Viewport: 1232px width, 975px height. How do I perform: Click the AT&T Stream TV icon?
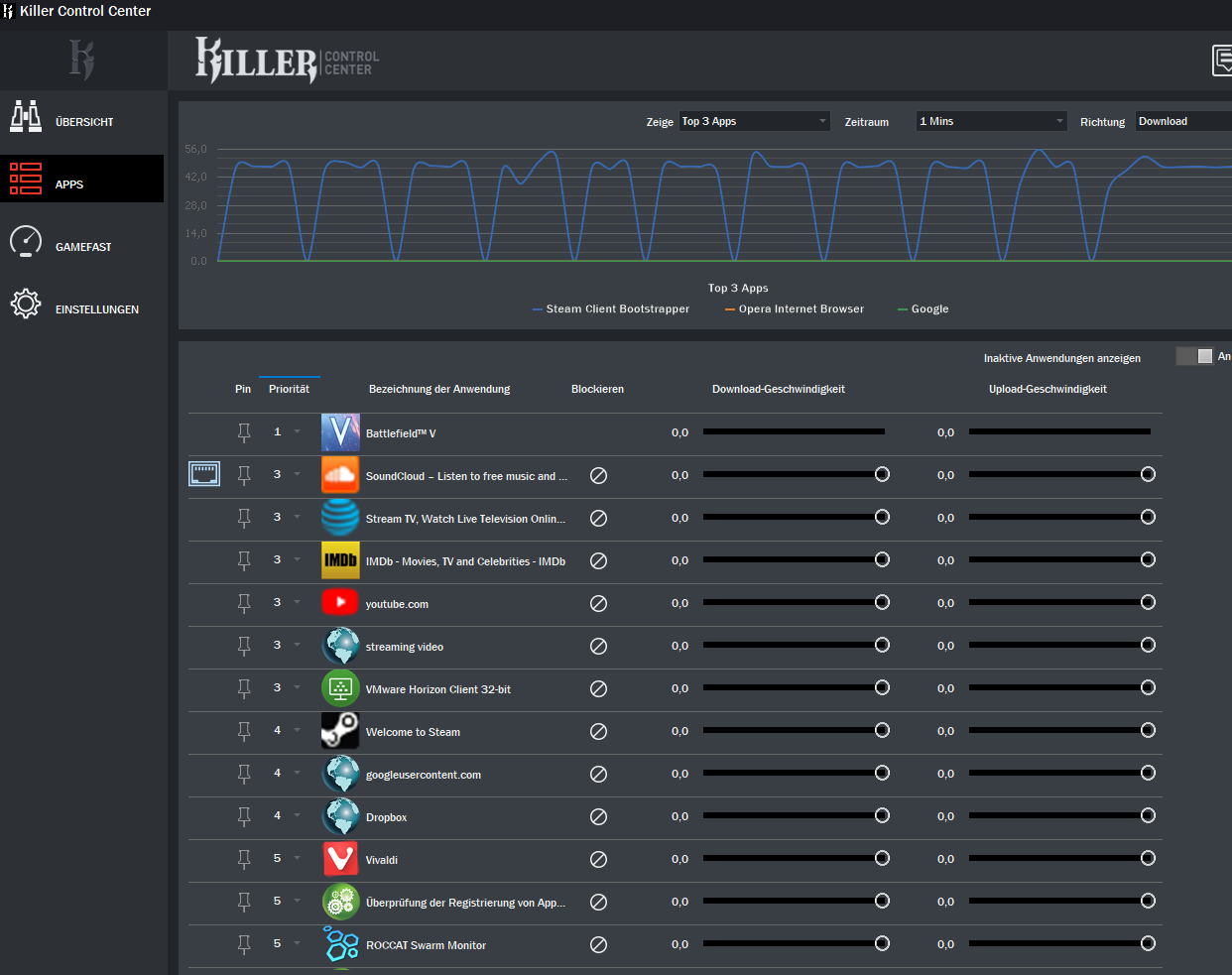(x=340, y=518)
